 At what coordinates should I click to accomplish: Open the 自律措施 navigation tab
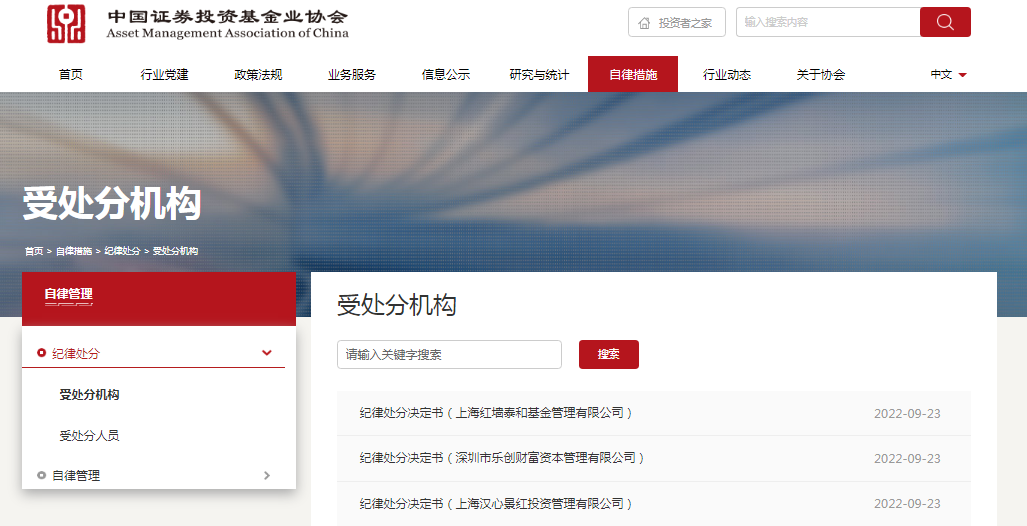(x=633, y=74)
